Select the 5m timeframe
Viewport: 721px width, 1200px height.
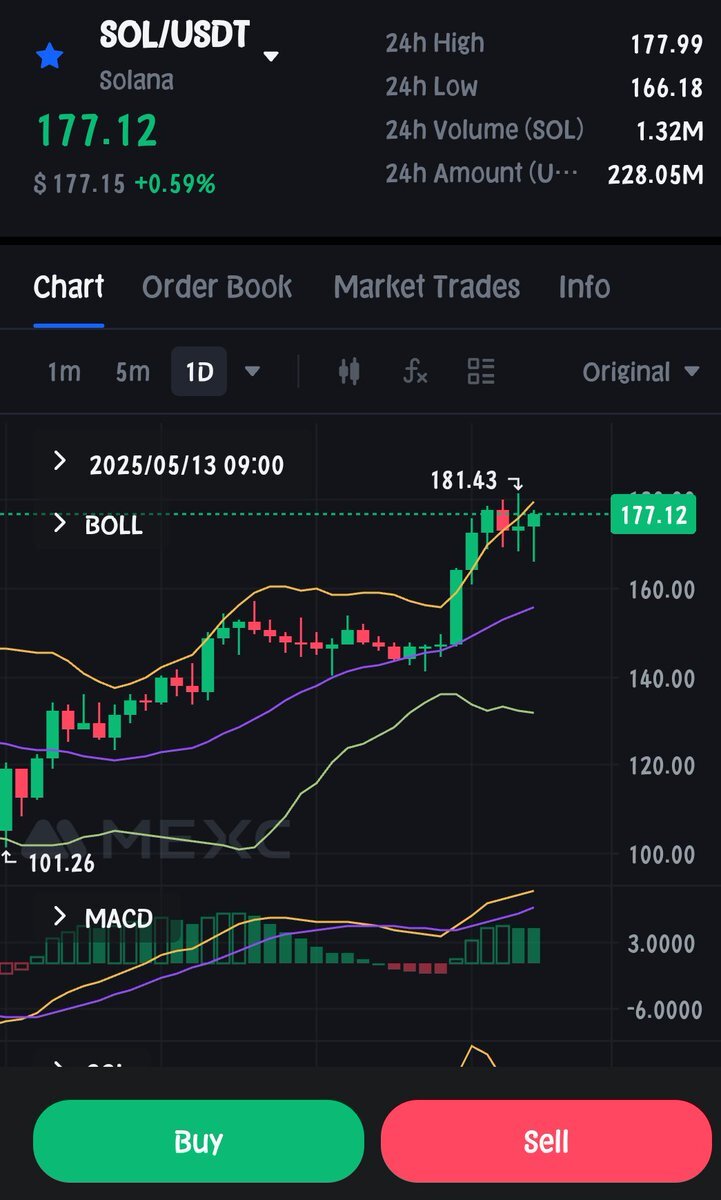tap(132, 372)
